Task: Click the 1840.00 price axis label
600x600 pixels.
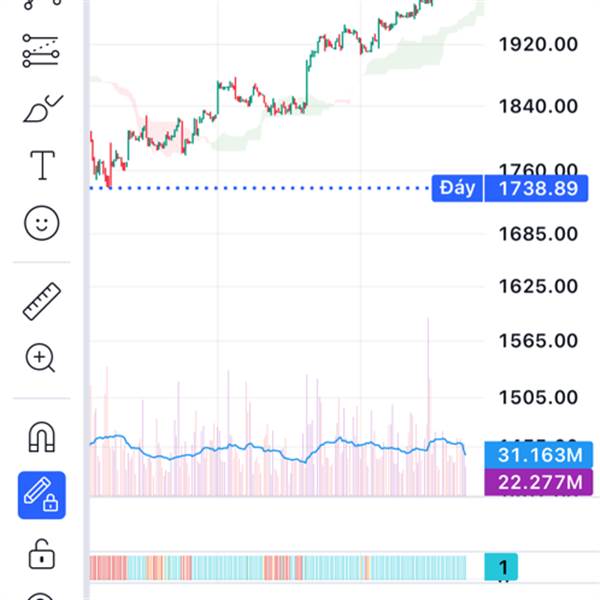Action: coord(537,106)
